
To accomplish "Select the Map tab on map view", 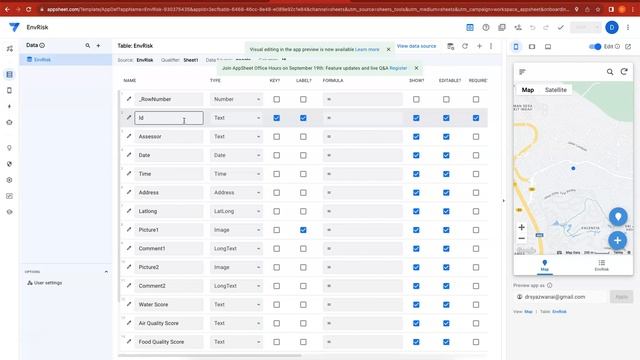I will point(528,90).
